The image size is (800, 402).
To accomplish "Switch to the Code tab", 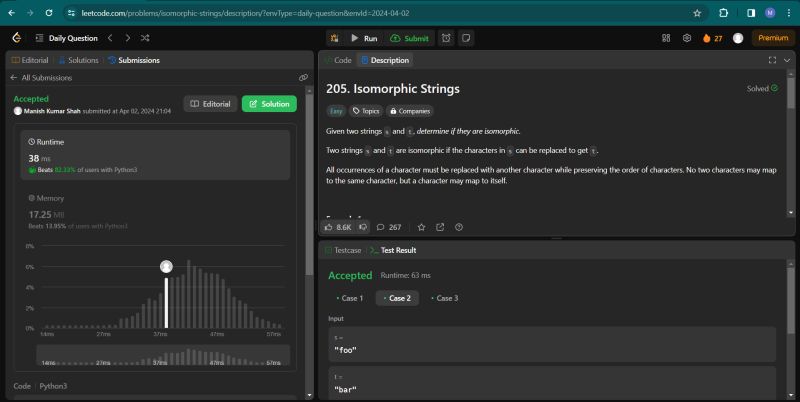I will (339, 60).
